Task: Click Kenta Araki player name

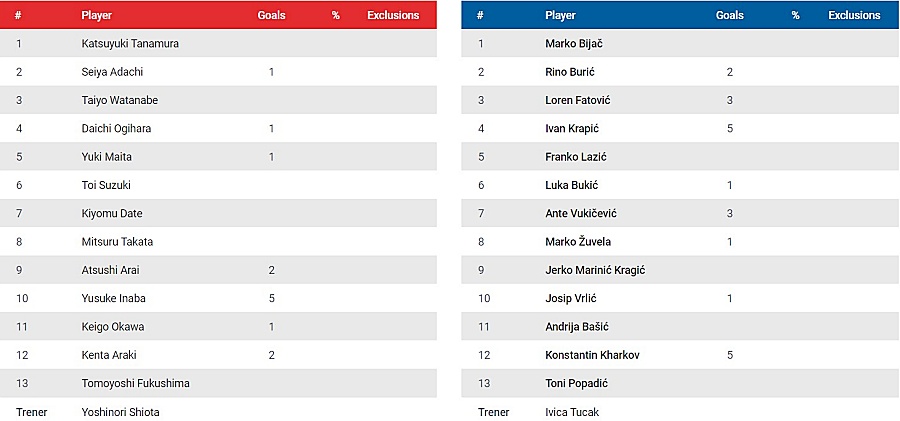Action: pos(108,355)
